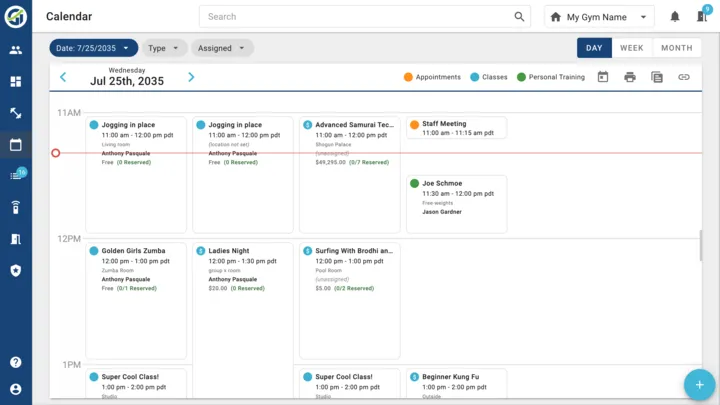Open the door check-in icon in sidebar
This screenshot has width=720, height=405.
tap(16, 239)
